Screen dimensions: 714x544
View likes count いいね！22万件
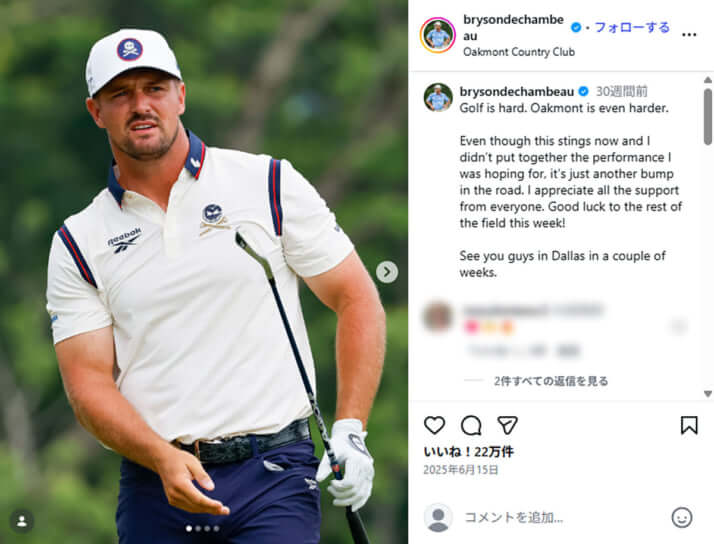point(469,452)
